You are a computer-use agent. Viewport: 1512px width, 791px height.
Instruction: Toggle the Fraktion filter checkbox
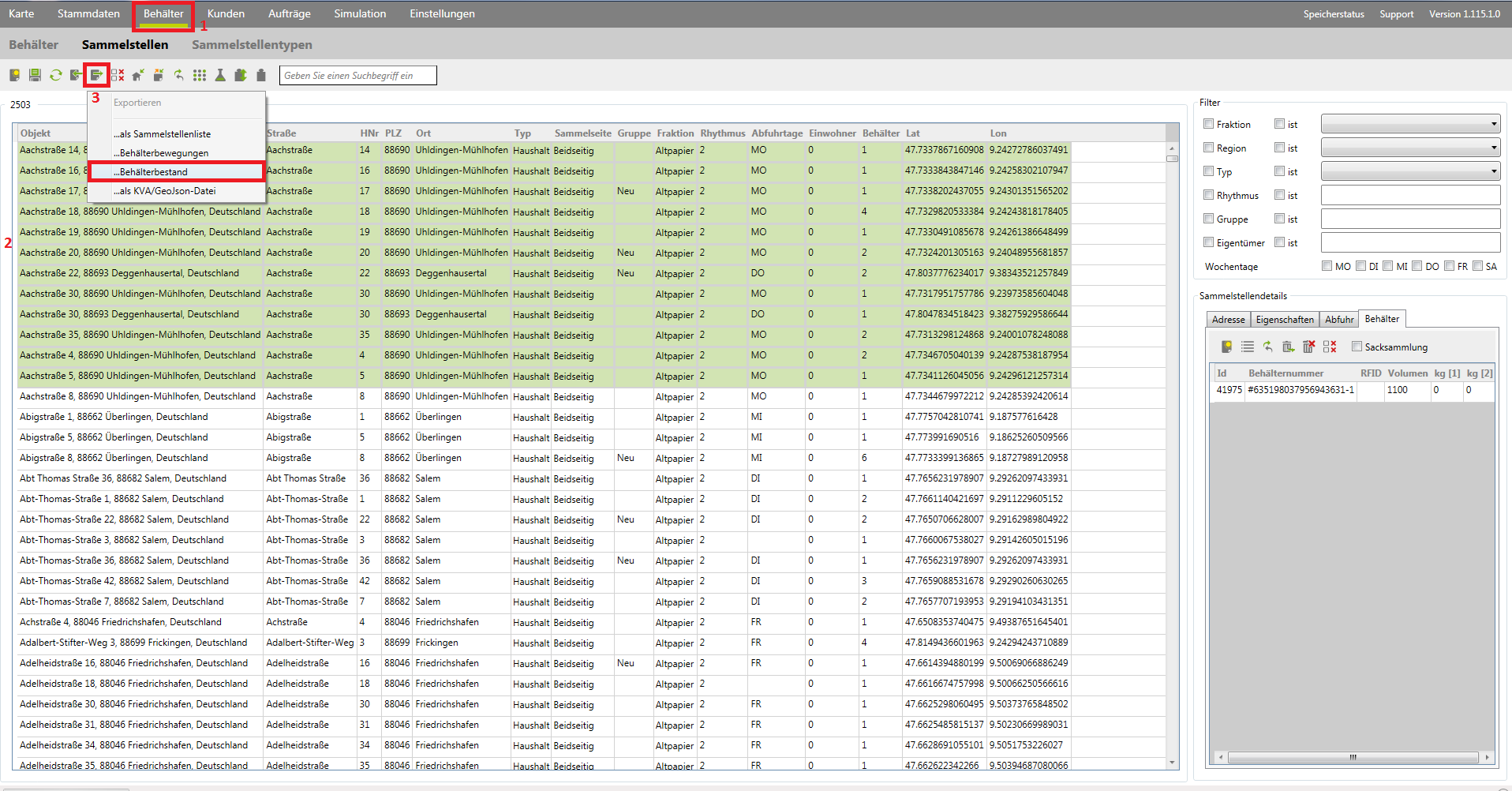pos(1208,124)
